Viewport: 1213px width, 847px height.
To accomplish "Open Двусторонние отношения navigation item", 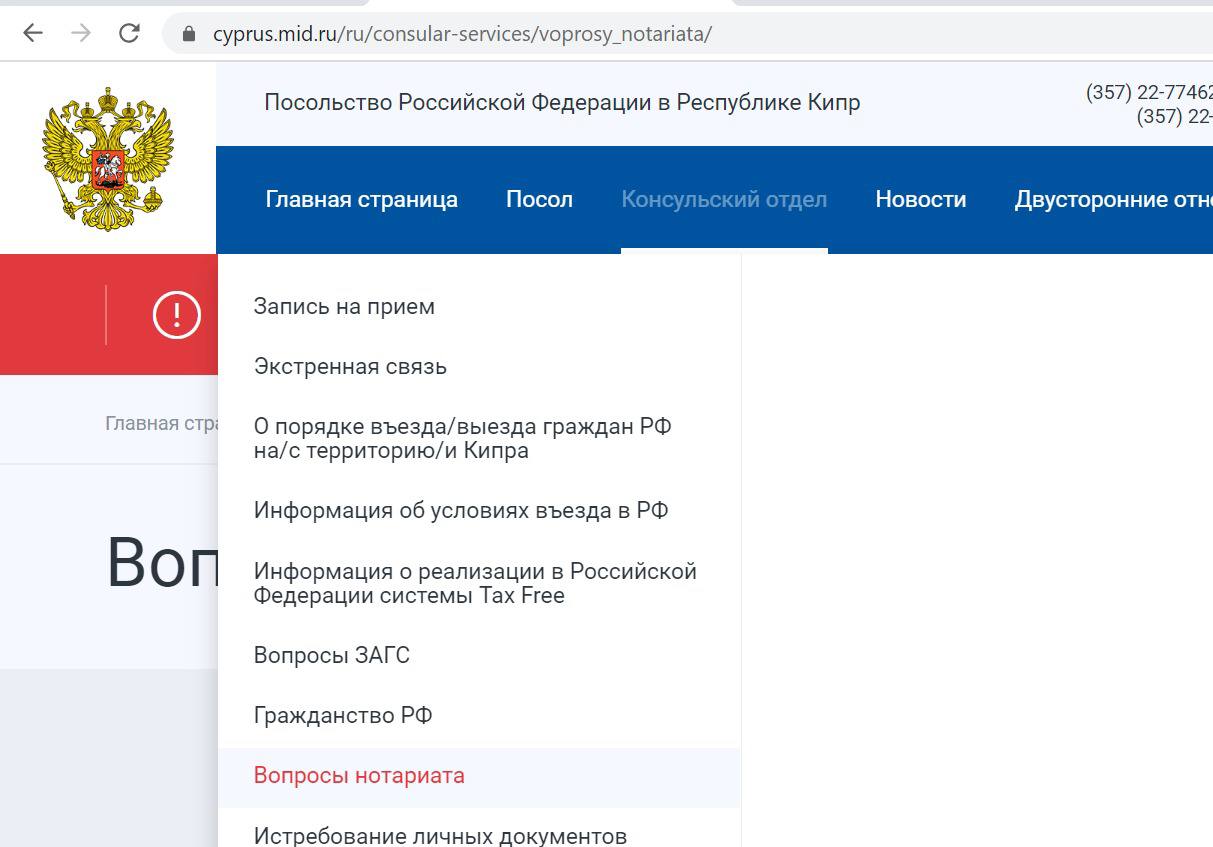I will [x=1112, y=199].
